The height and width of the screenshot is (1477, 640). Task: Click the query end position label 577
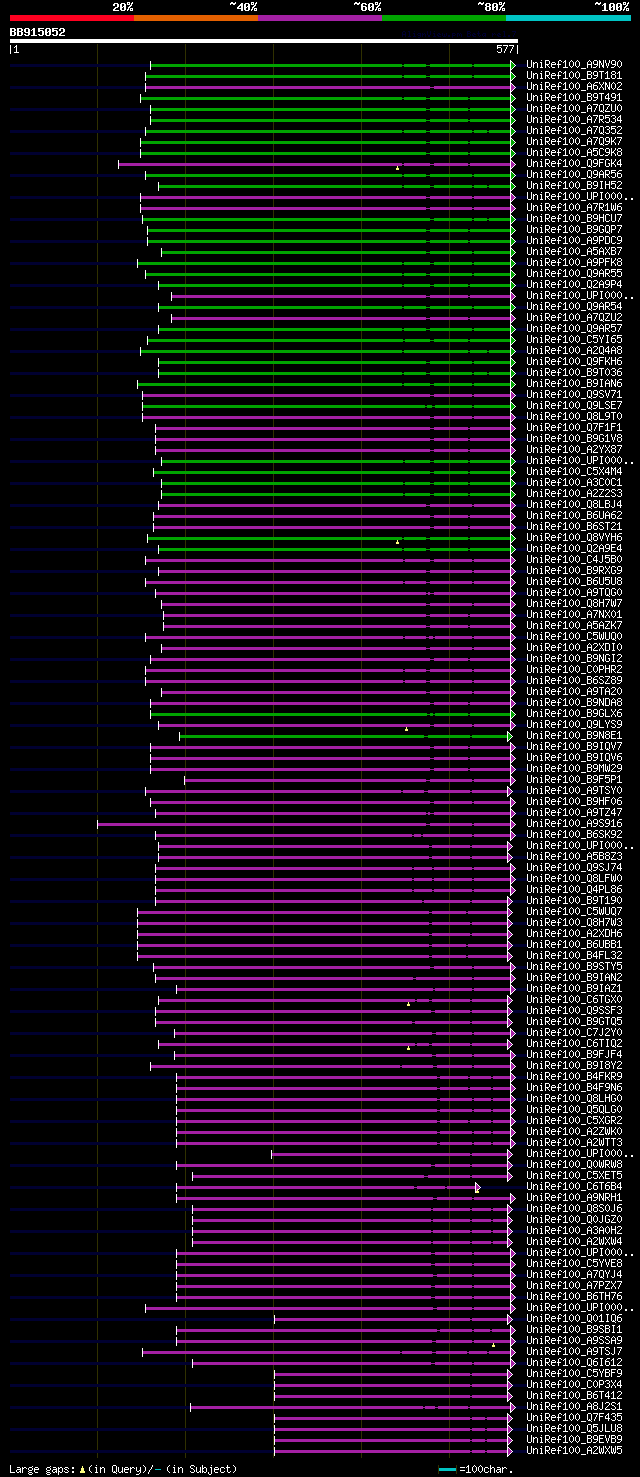click(505, 49)
